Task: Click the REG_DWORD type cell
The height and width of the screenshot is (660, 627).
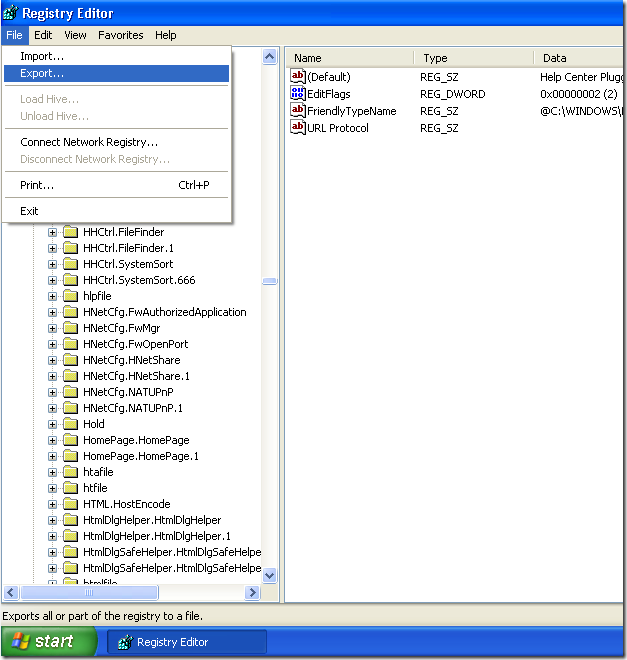Action: point(453,94)
